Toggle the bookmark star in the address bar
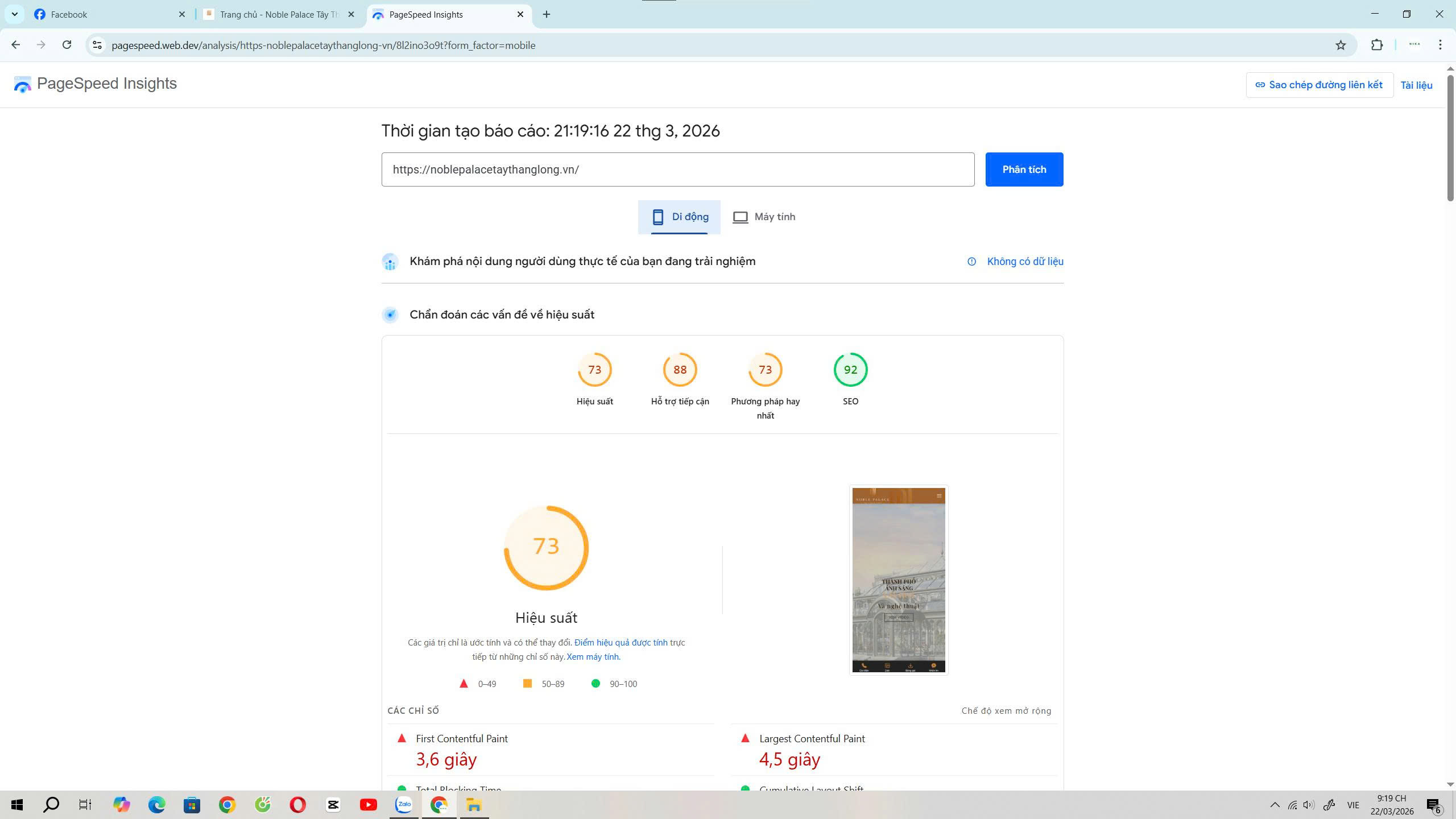This screenshot has height=819, width=1456. (x=1341, y=44)
